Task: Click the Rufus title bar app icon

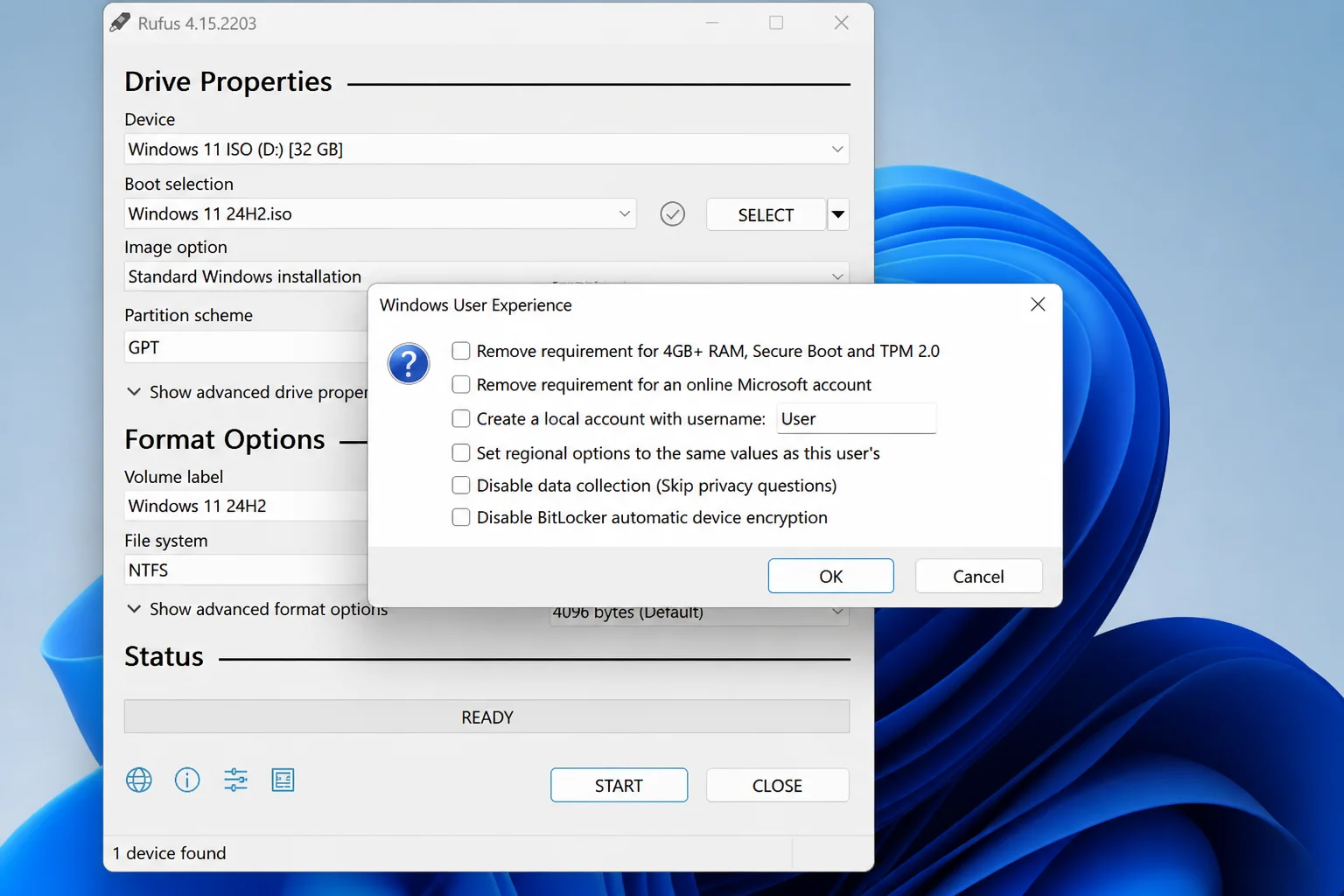Action: click(120, 23)
